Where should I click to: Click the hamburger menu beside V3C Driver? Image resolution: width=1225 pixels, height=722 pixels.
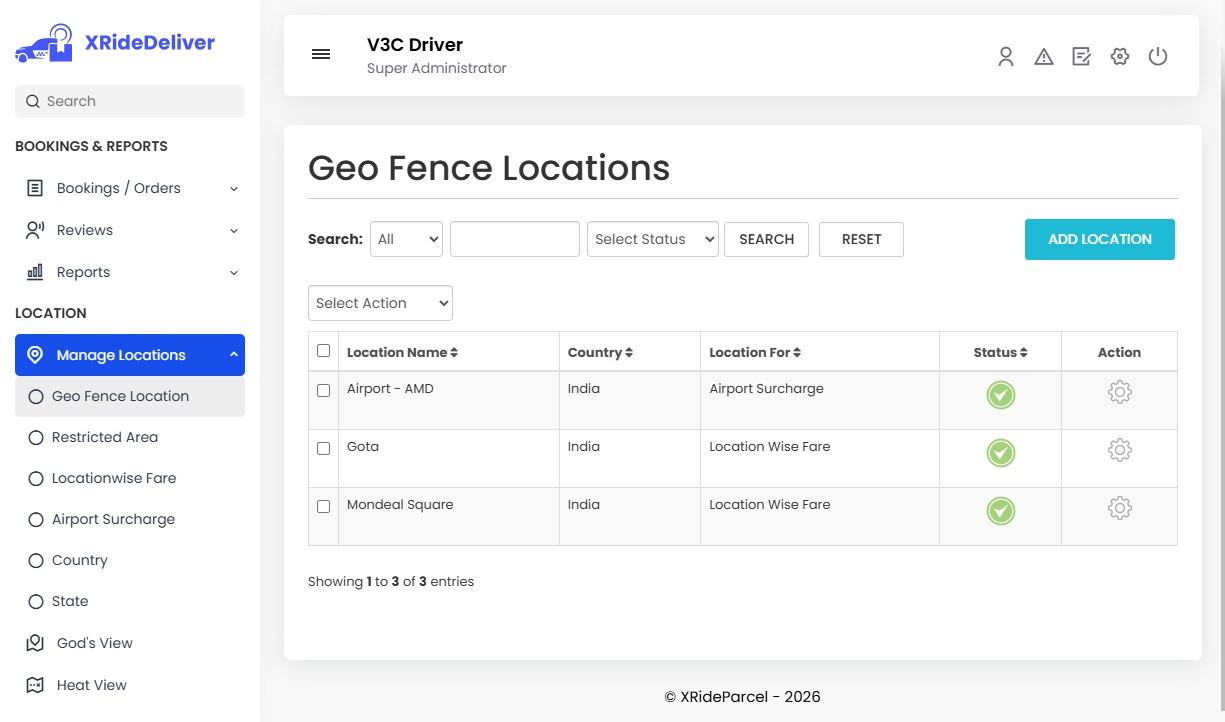[x=320, y=54]
